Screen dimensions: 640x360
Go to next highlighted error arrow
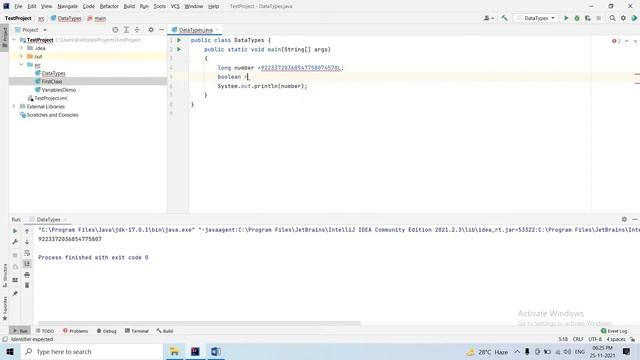click(x=635, y=41)
